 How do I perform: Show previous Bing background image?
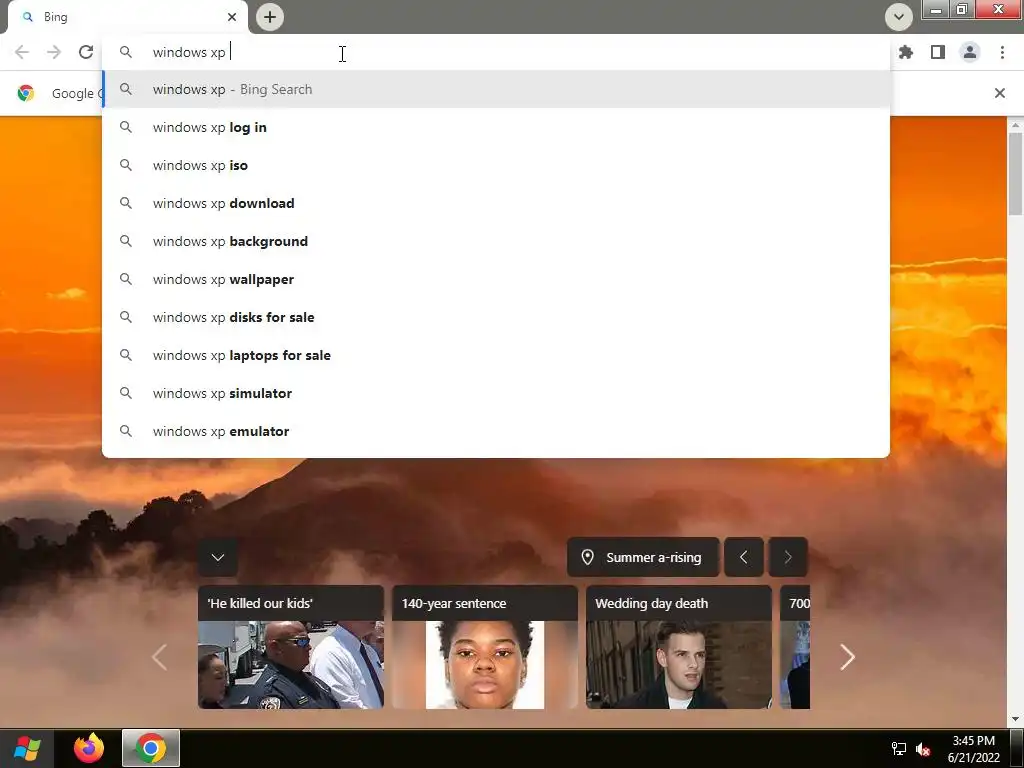744,557
